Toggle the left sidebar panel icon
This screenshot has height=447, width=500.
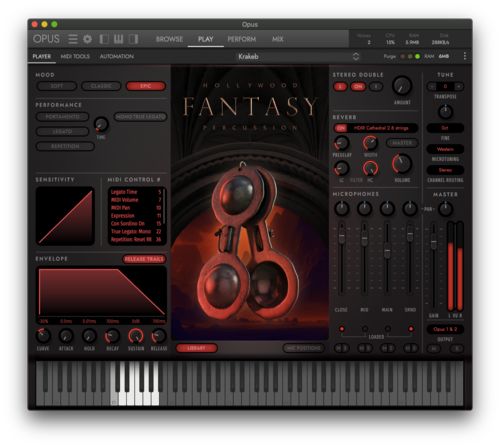(x=104, y=39)
